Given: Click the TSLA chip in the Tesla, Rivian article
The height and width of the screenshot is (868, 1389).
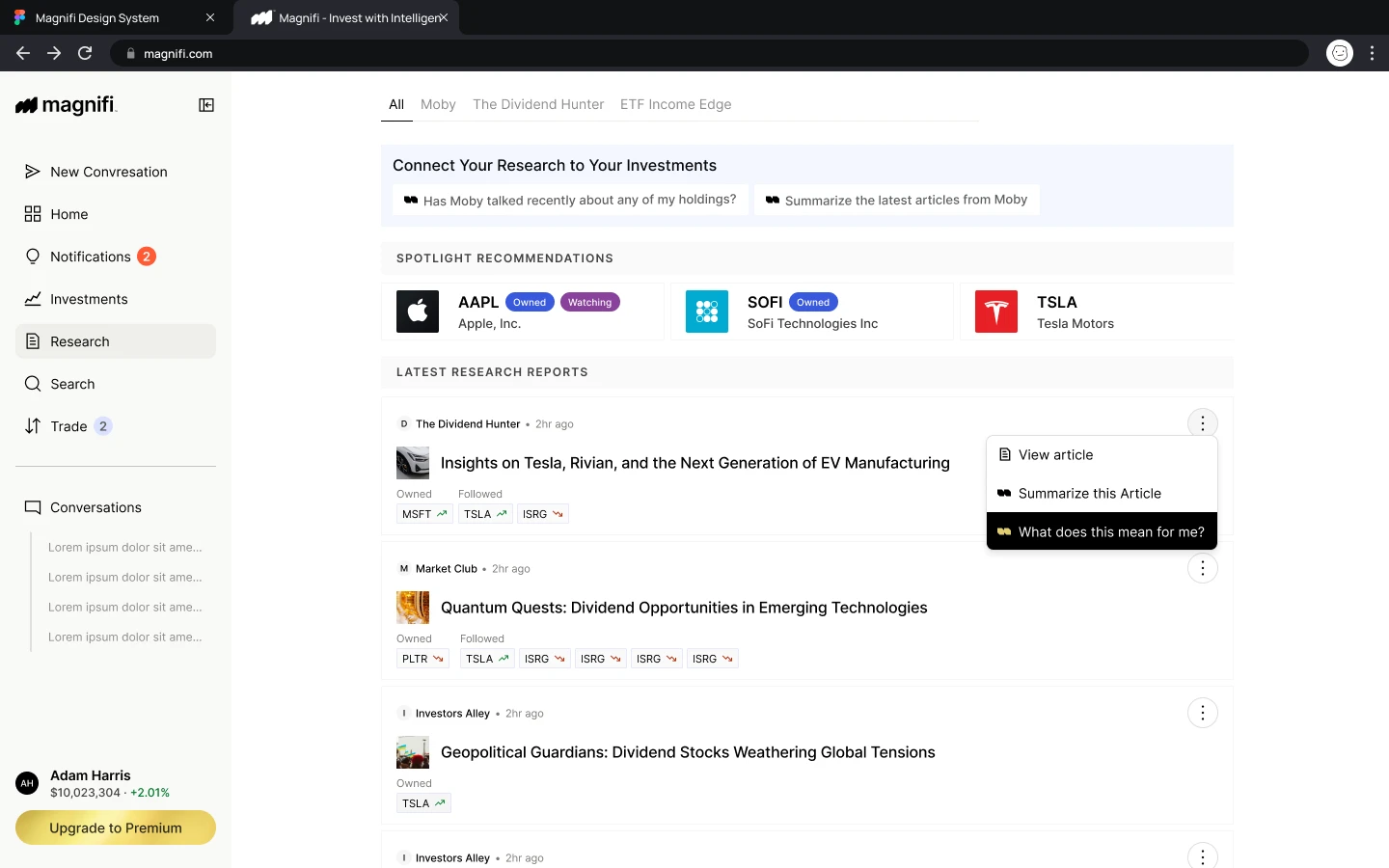Looking at the screenshot, I should click(x=485, y=514).
